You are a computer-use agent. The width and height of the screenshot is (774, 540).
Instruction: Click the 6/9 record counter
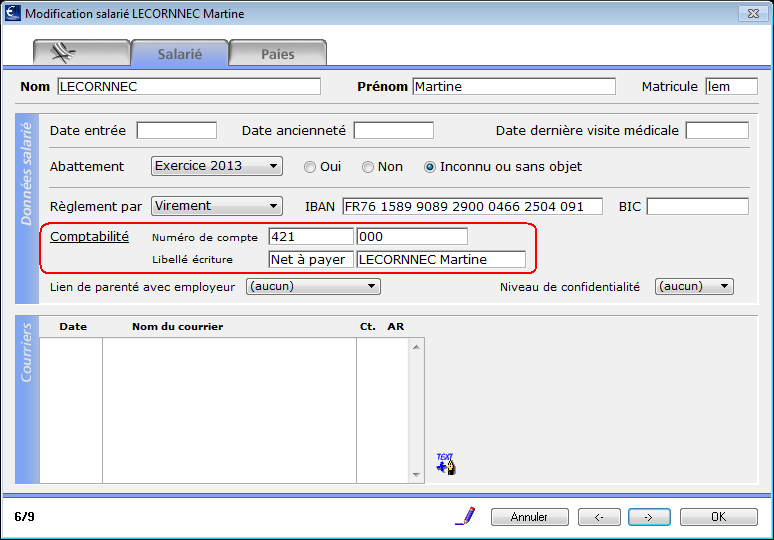coord(24,516)
